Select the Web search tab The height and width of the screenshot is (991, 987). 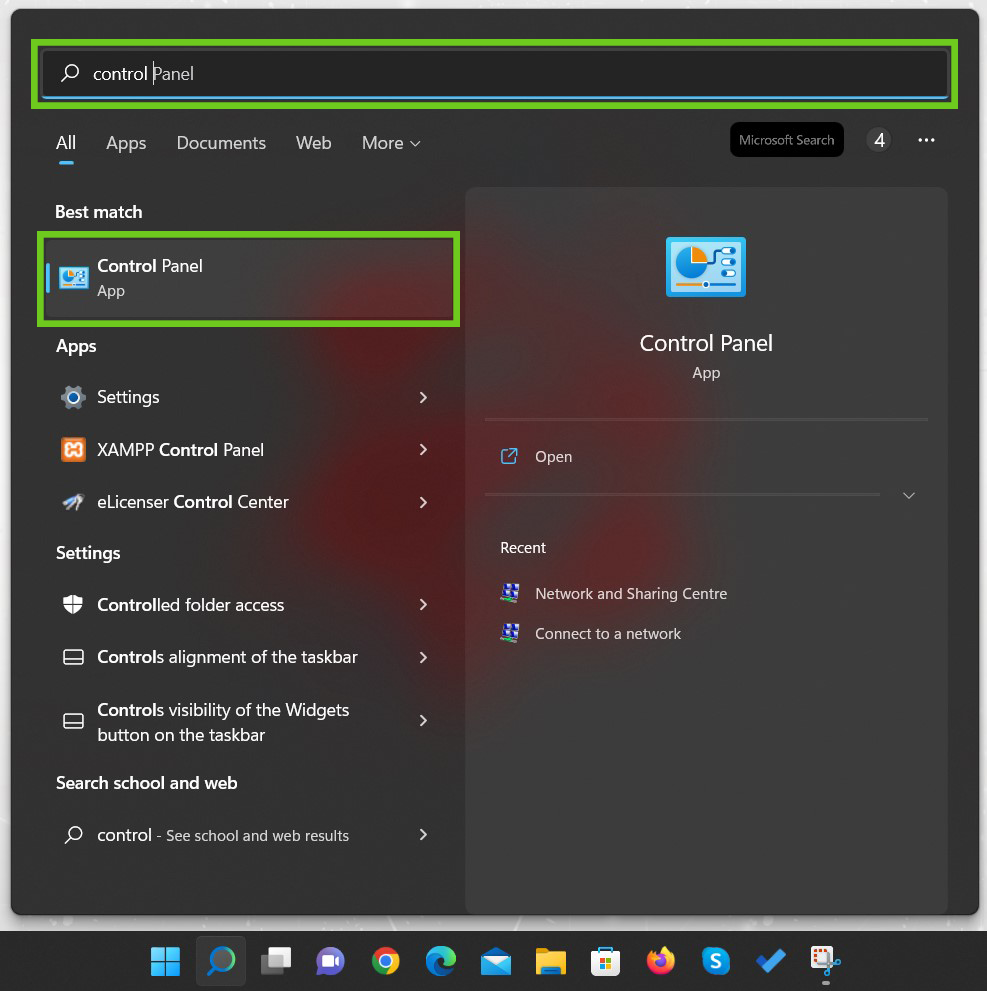[313, 143]
